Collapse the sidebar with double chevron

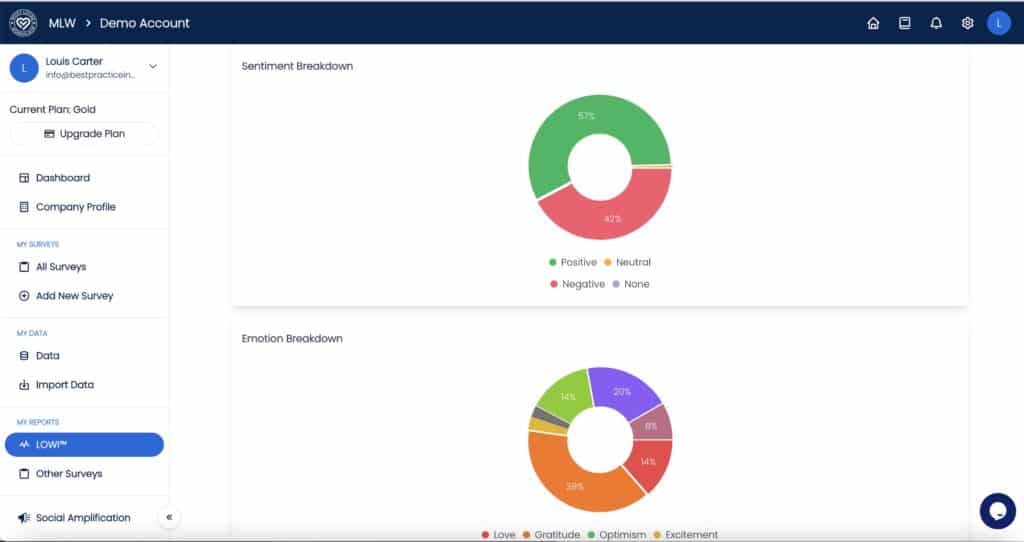[169, 517]
